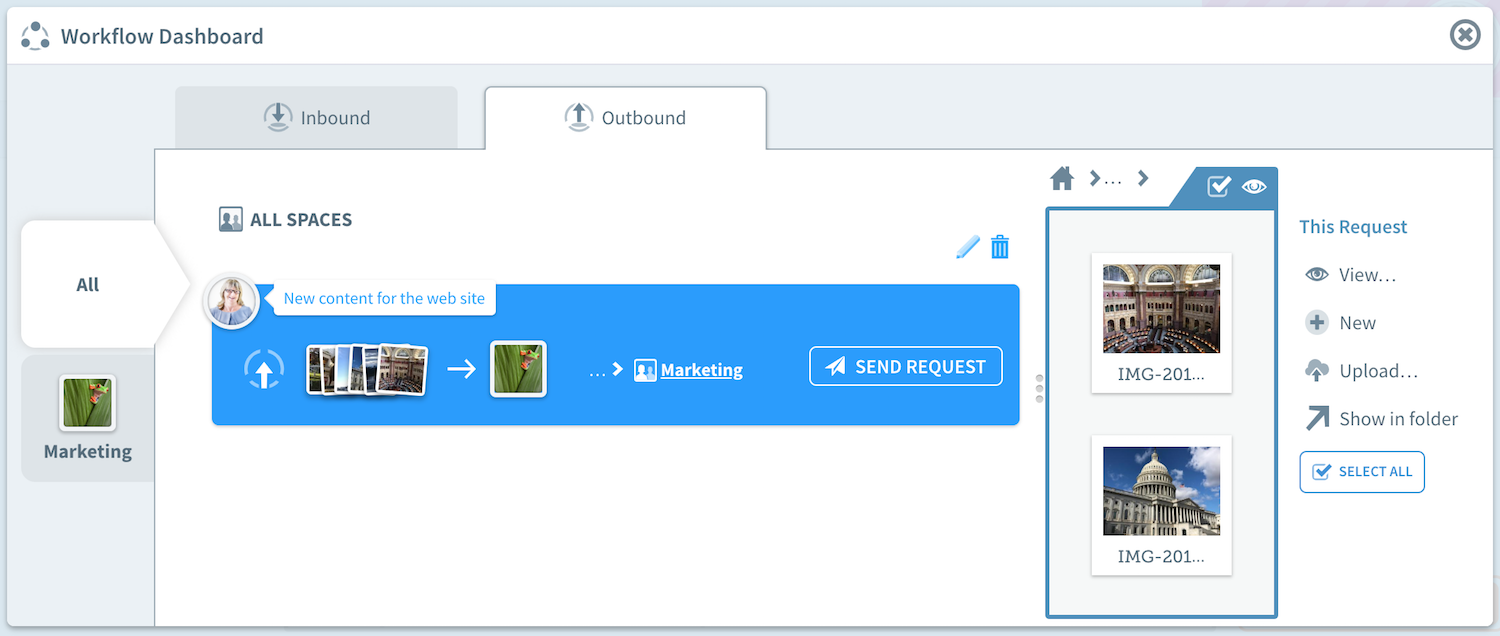Open the library reading room photo thumbnail

click(1161, 322)
